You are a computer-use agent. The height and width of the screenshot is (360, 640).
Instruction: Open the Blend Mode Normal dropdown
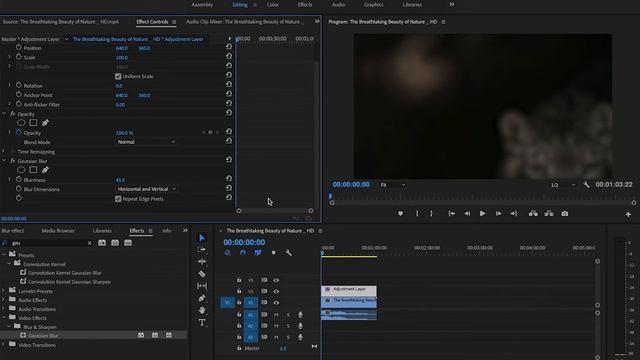click(x=147, y=142)
